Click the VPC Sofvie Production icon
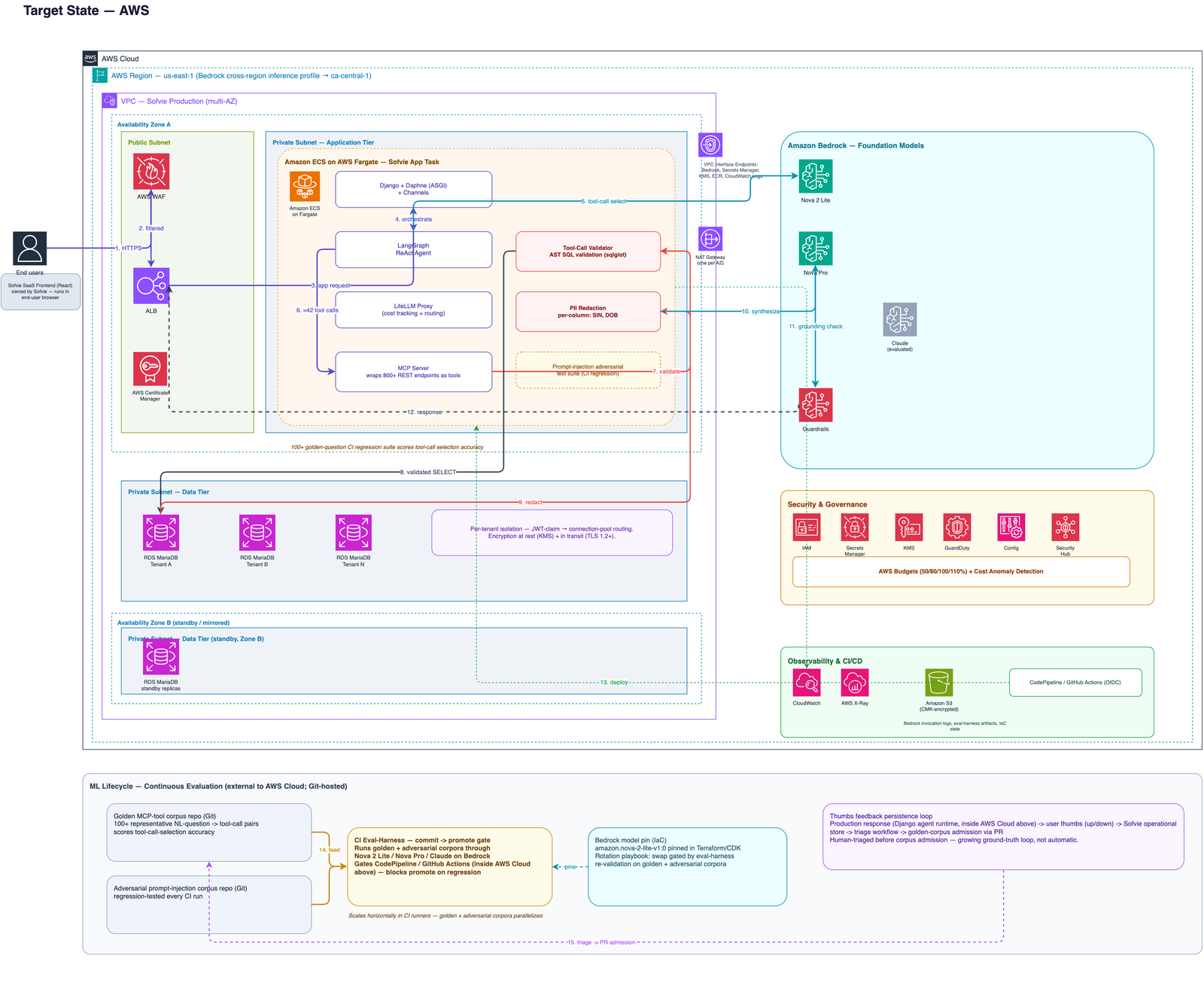Image resolution: width=1204 pixels, height=989 pixels. pyautogui.click(x=110, y=101)
